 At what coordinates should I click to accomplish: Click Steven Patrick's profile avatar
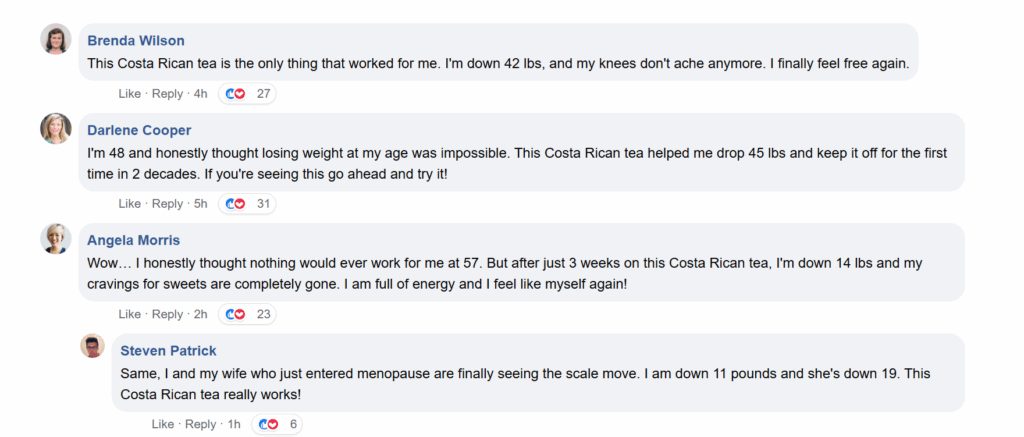click(x=92, y=347)
